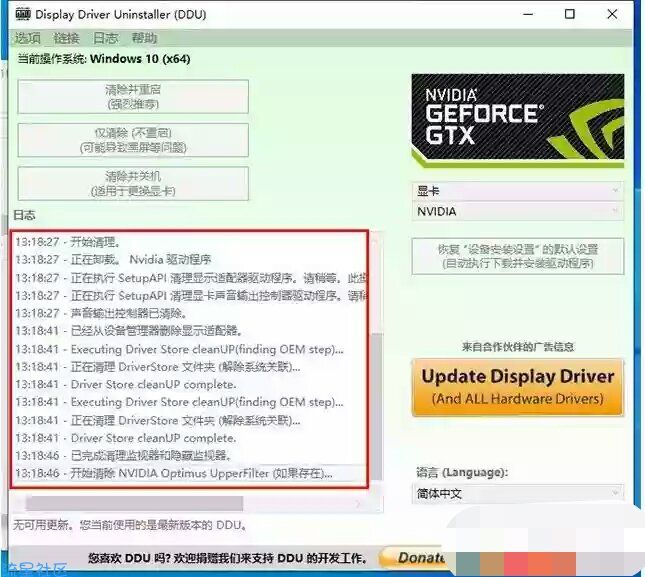Click the DDU app icon in title bar
645x577 pixels.
[x=23, y=14]
